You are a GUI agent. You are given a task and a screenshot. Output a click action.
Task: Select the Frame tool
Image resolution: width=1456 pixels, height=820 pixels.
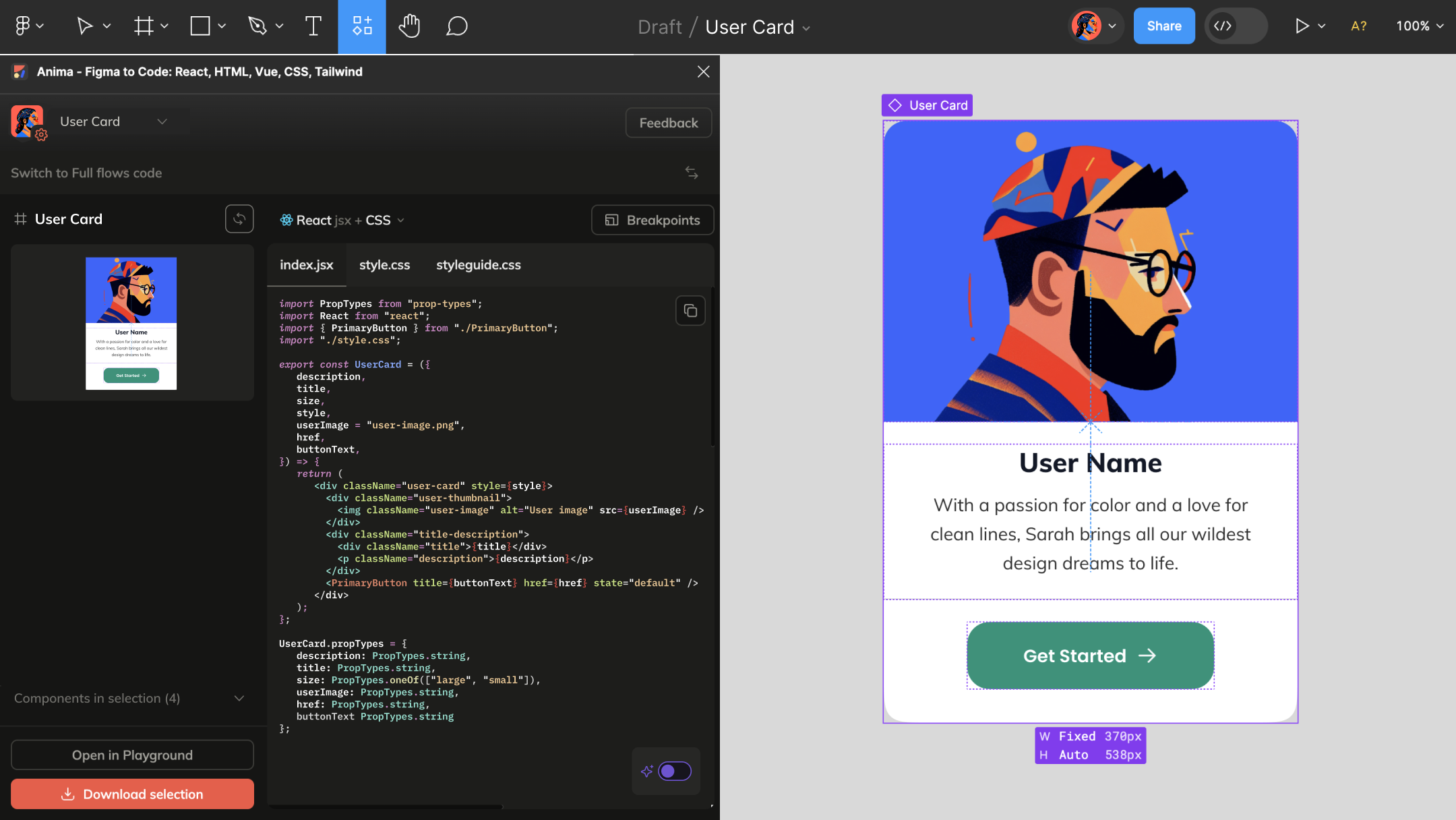tap(143, 26)
